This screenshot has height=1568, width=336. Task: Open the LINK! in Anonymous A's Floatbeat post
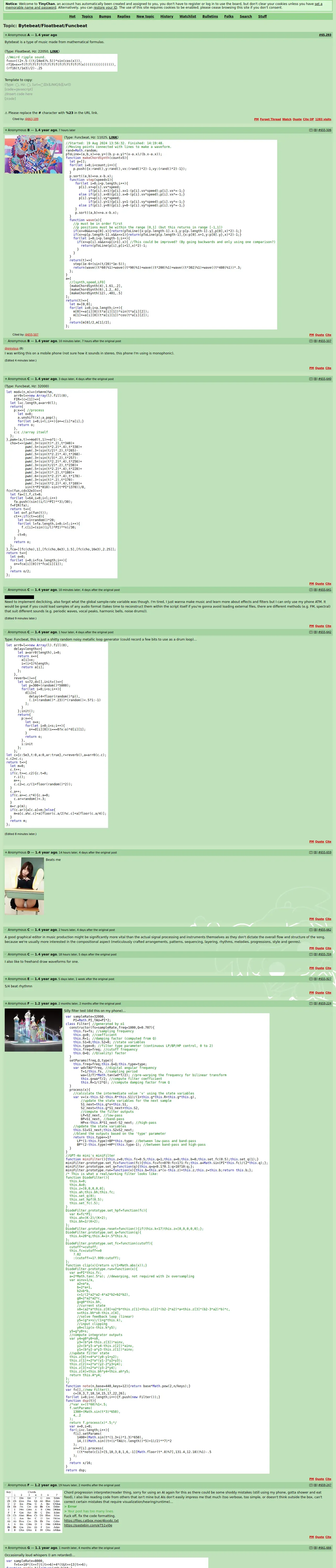(x=54, y=52)
